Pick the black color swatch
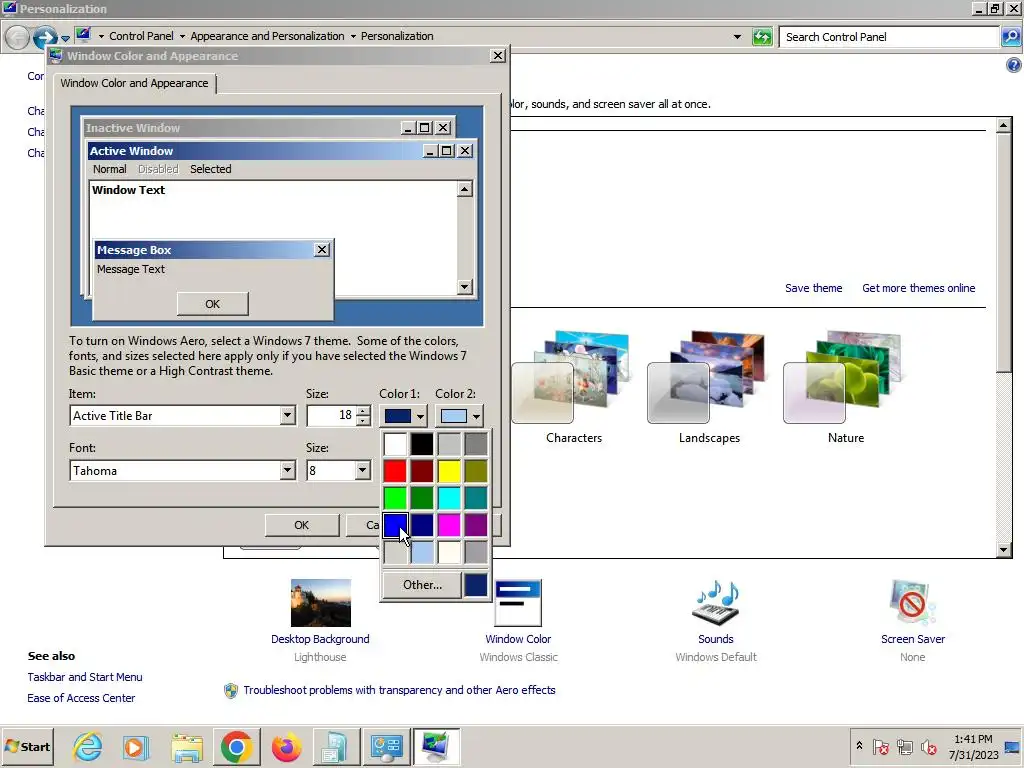The height and width of the screenshot is (768, 1024). tap(422, 444)
